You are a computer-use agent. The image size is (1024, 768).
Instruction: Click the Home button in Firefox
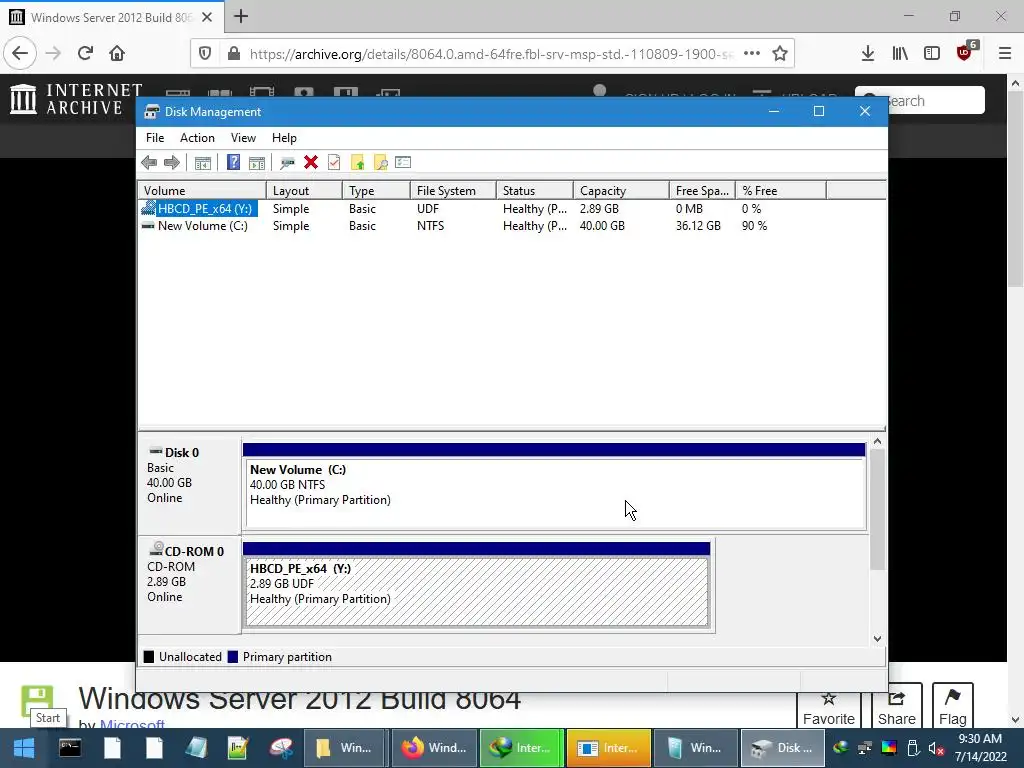(117, 53)
